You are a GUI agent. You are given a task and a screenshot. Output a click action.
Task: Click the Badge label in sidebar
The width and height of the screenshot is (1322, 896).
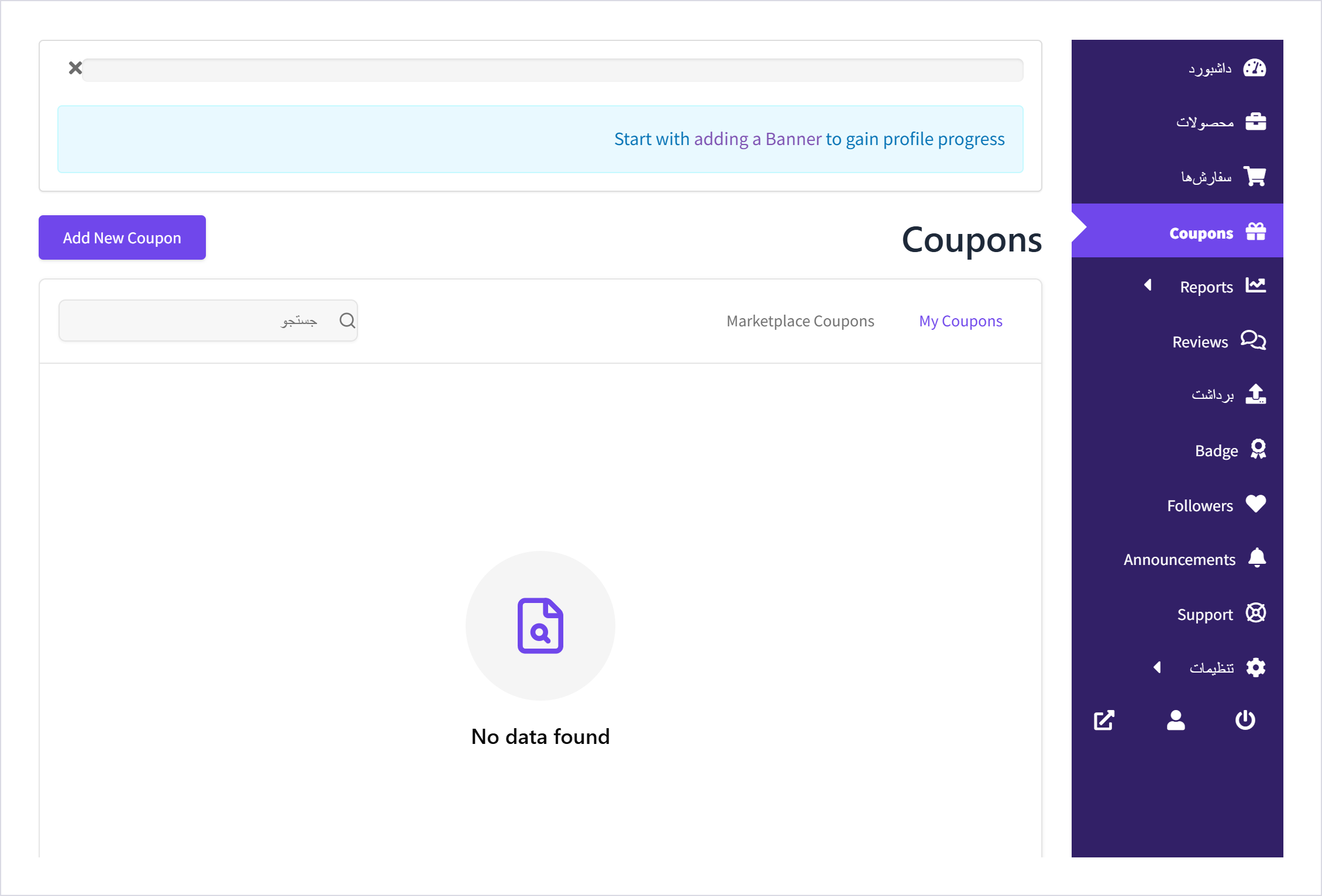(x=1216, y=451)
